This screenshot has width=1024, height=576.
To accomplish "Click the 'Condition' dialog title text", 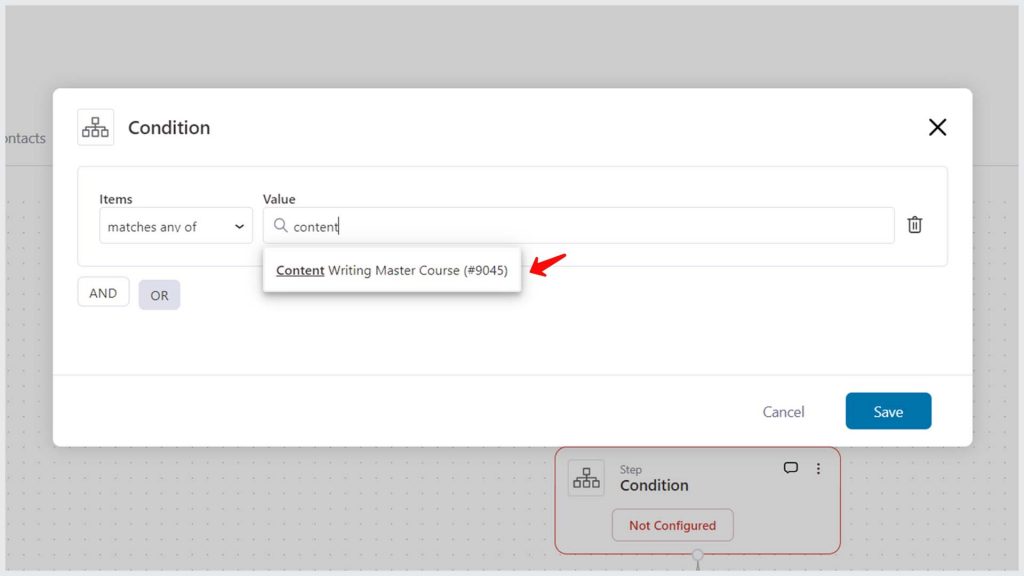I will (169, 127).
